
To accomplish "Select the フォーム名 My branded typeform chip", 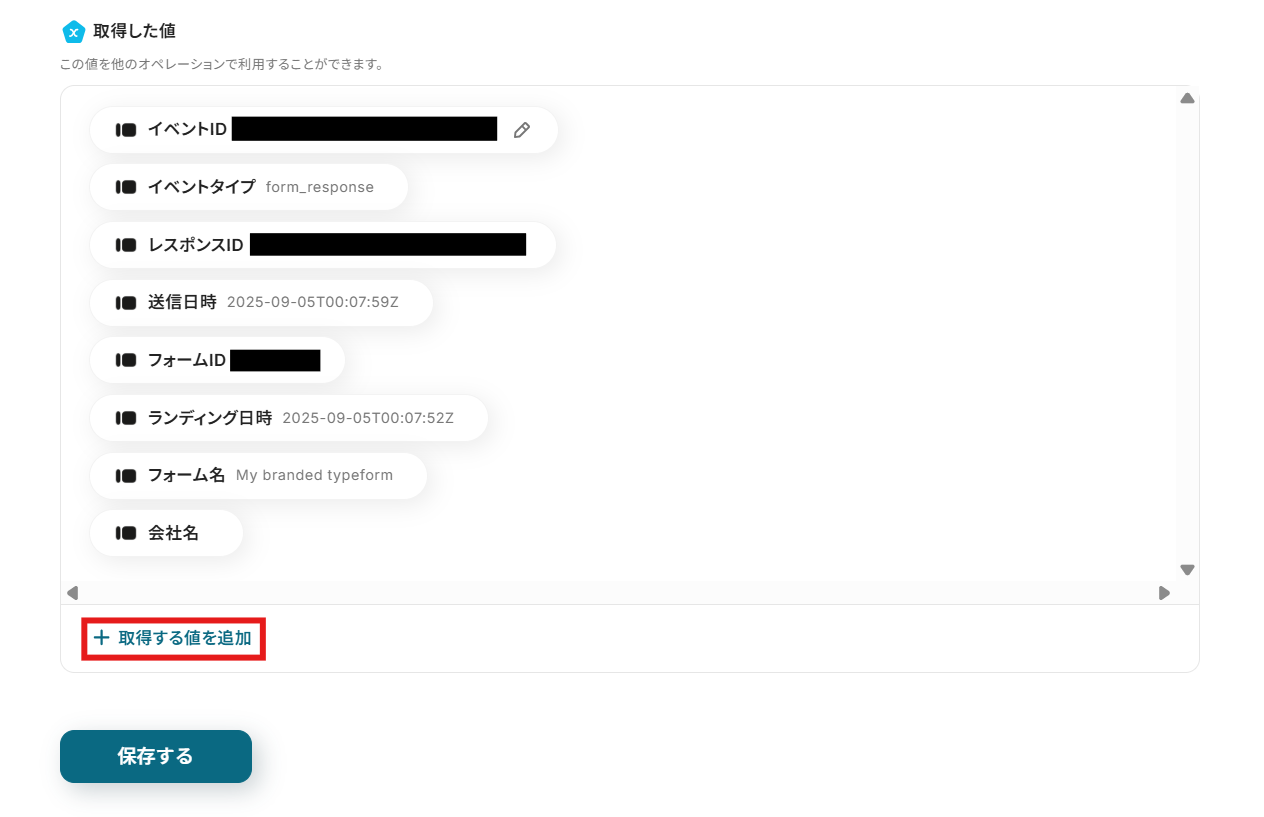I will (x=258, y=476).
